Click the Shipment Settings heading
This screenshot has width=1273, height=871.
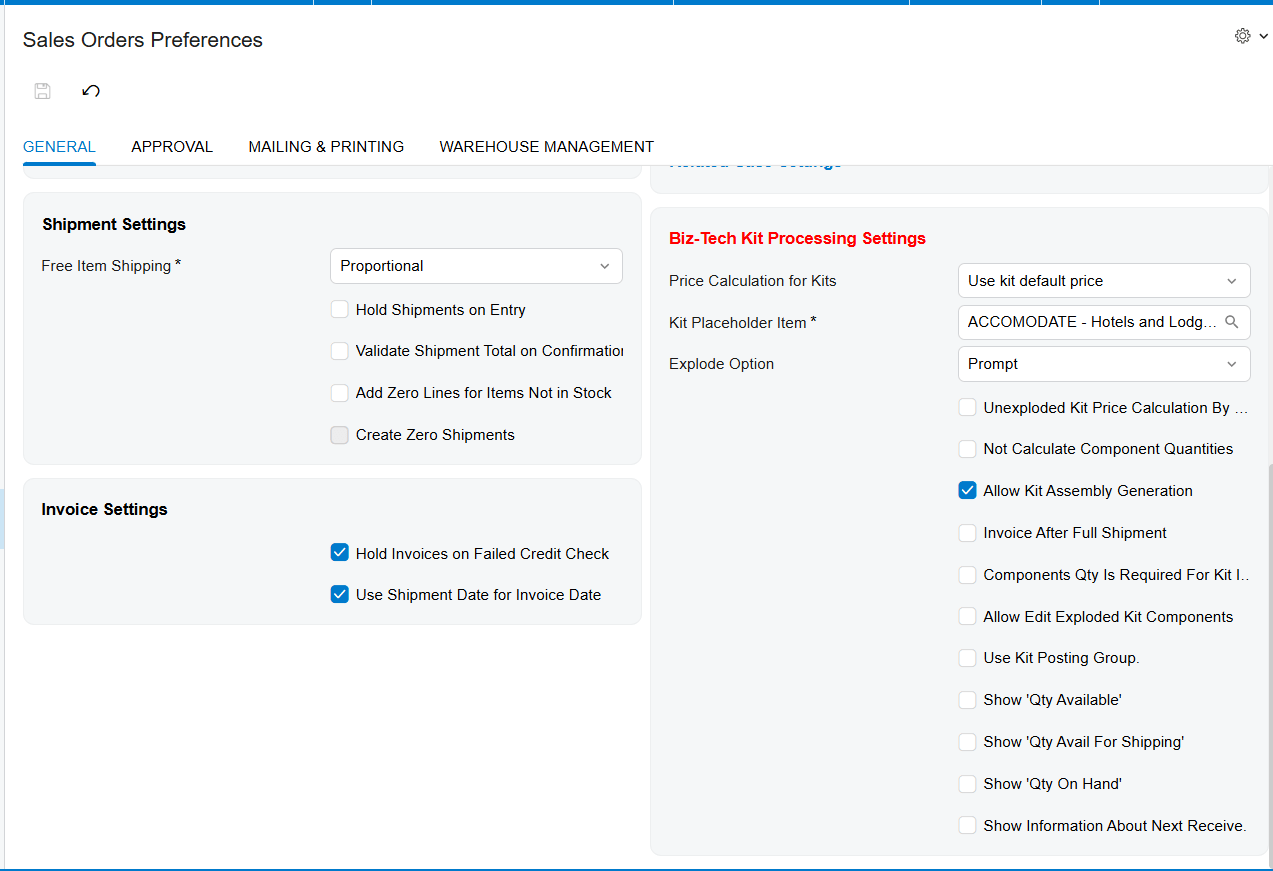114,224
